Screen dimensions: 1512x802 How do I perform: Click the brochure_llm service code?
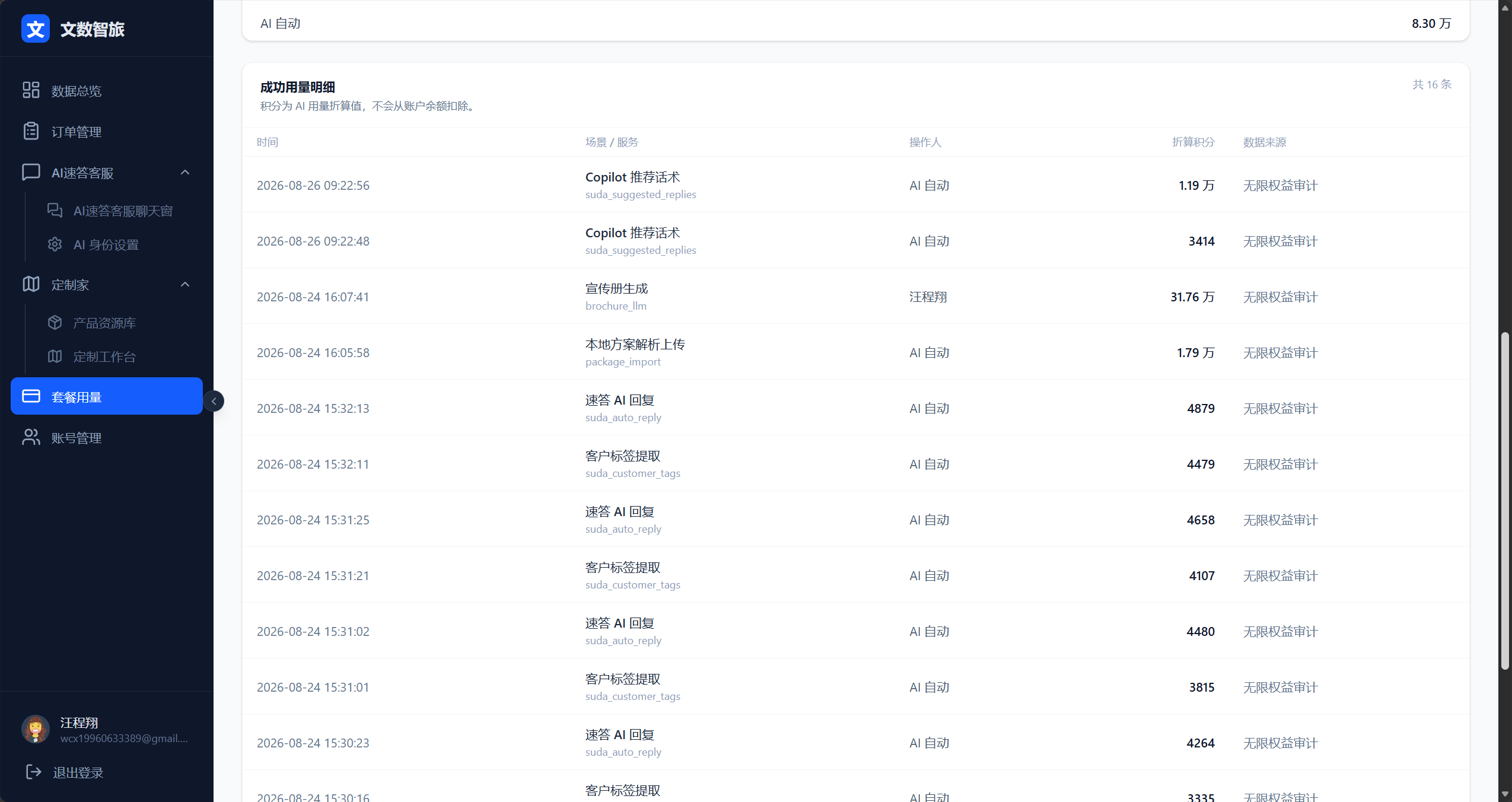[616, 305]
